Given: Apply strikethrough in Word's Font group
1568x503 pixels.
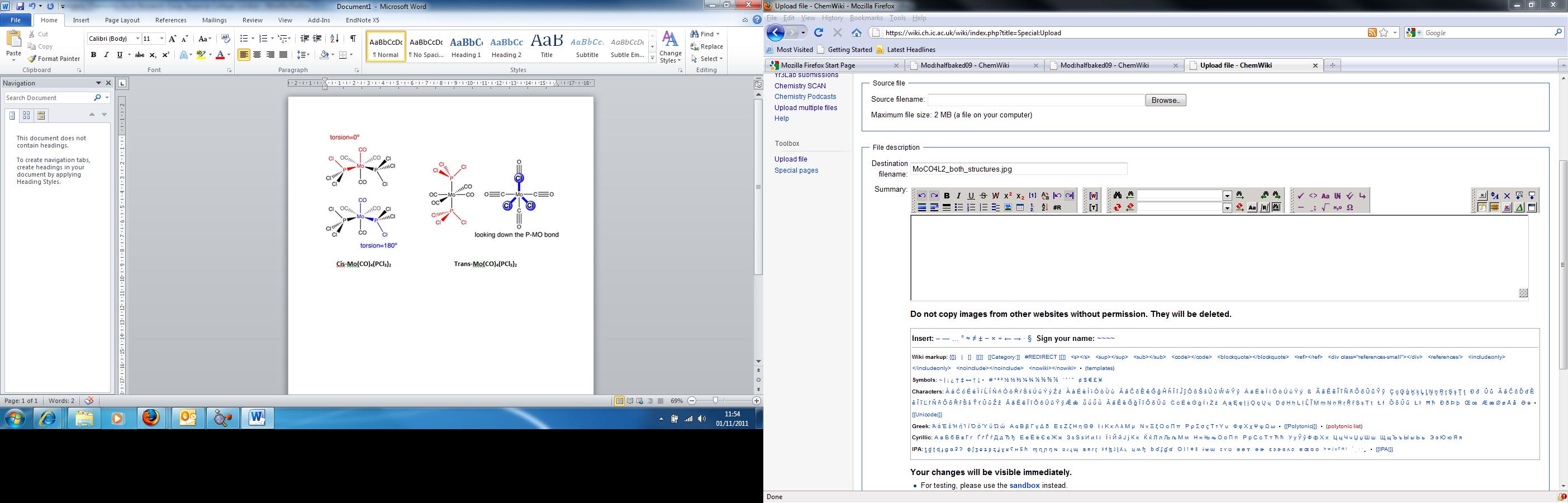Looking at the screenshot, I should [139, 55].
